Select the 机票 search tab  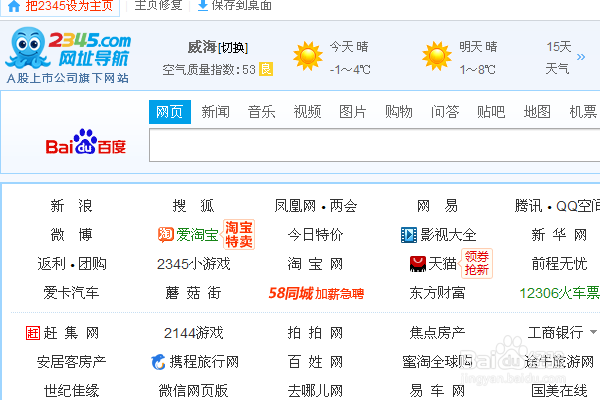tap(583, 112)
